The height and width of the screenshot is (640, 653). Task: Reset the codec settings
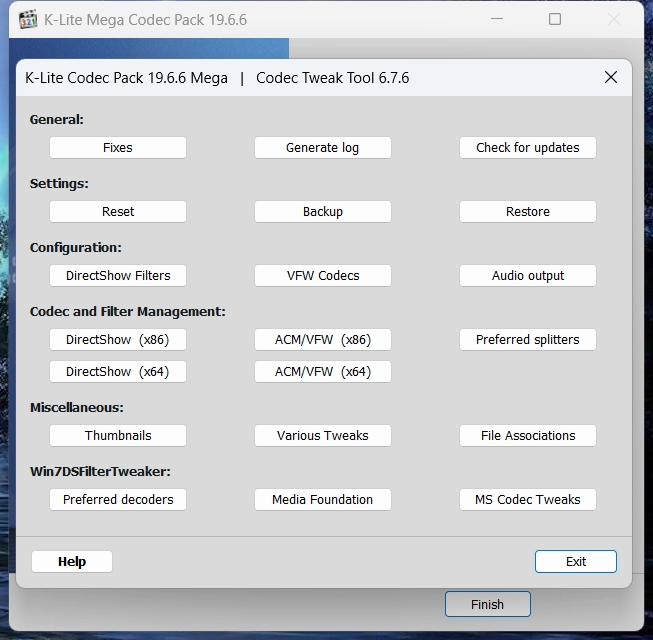click(x=118, y=212)
